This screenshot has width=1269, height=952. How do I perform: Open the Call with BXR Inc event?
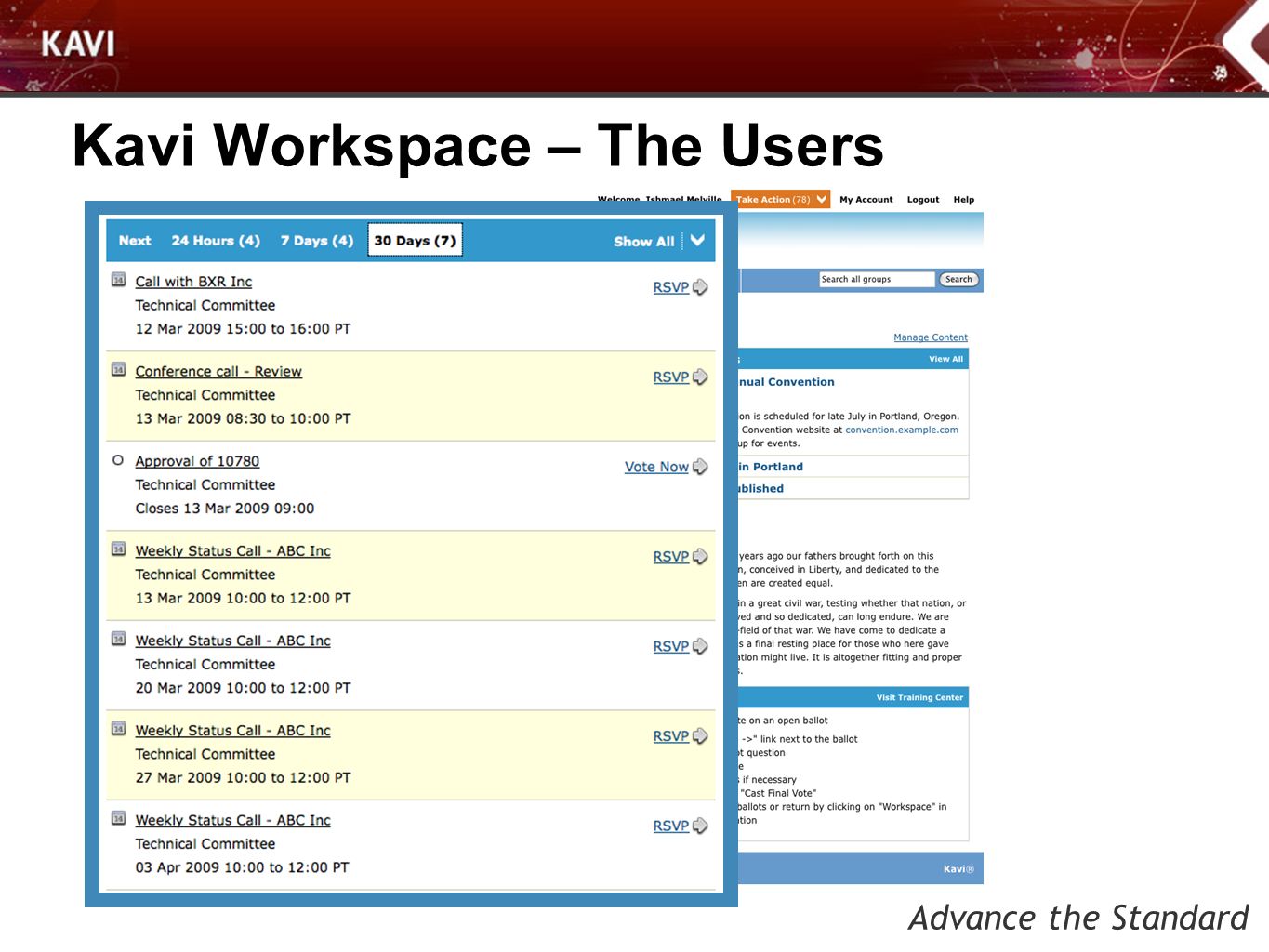[193, 282]
